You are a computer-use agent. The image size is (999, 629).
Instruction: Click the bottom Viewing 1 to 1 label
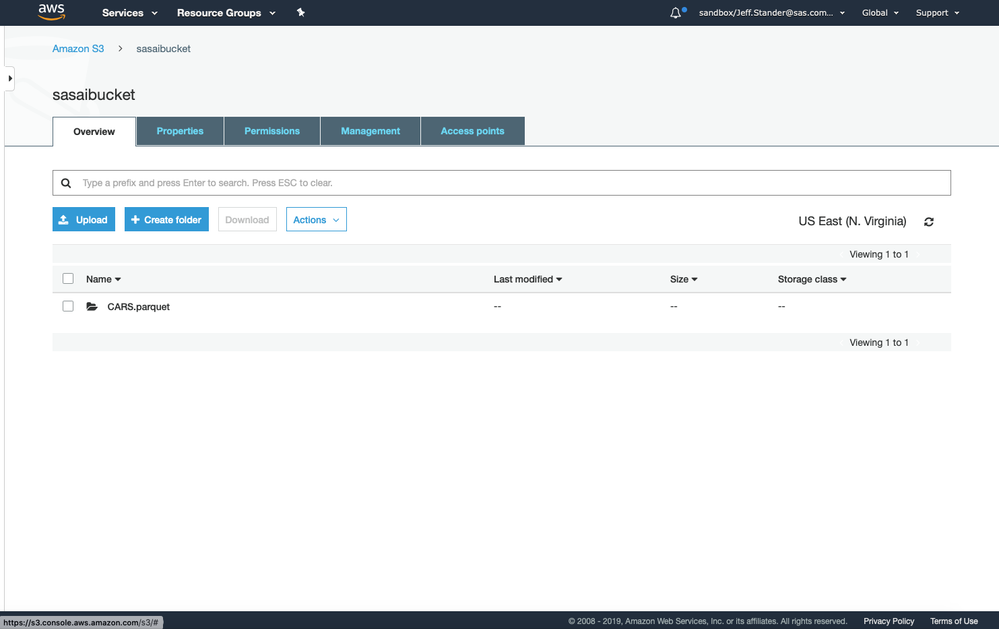pyautogui.click(x=879, y=342)
